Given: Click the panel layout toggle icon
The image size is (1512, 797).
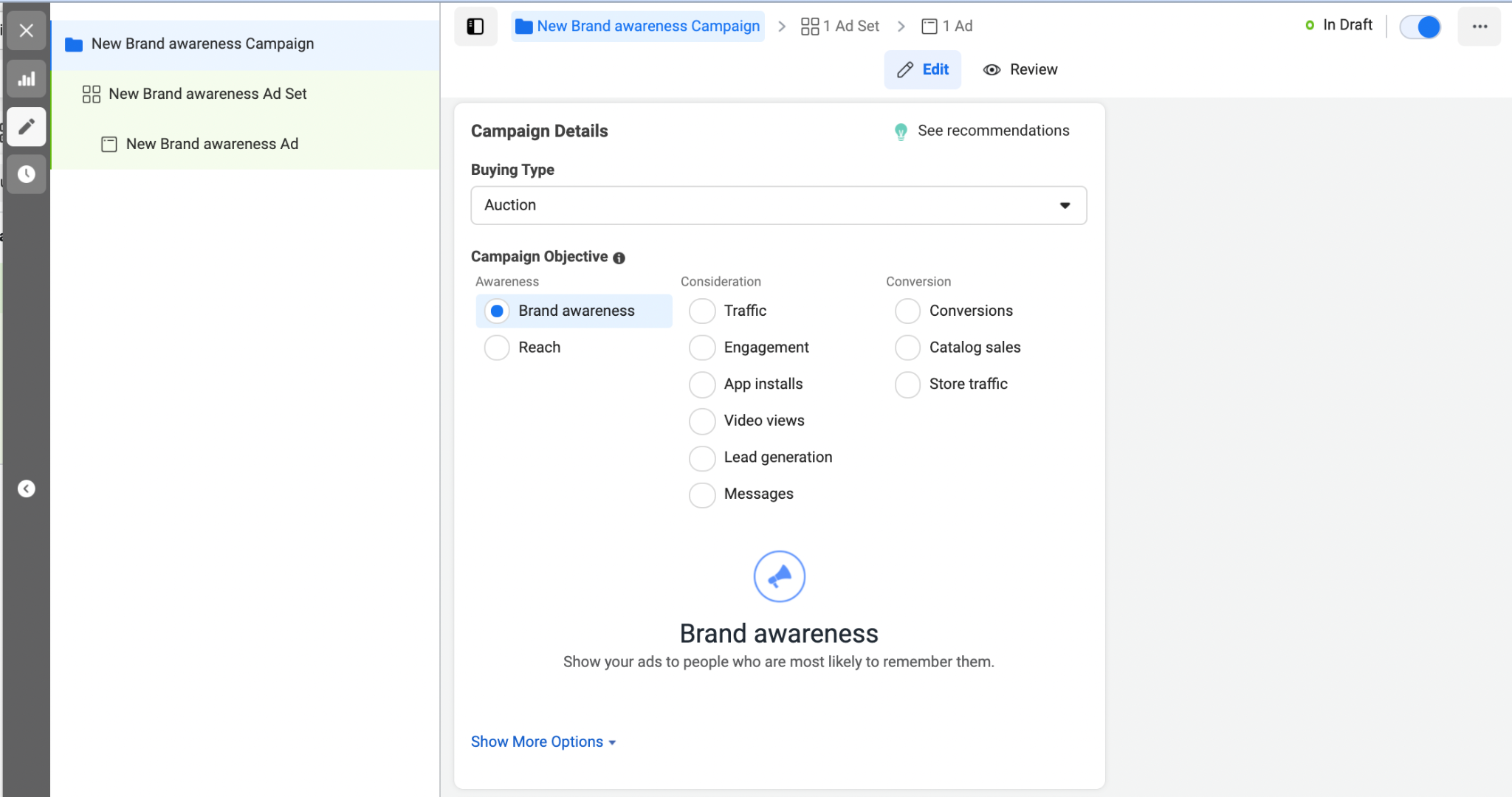Looking at the screenshot, I should [476, 27].
